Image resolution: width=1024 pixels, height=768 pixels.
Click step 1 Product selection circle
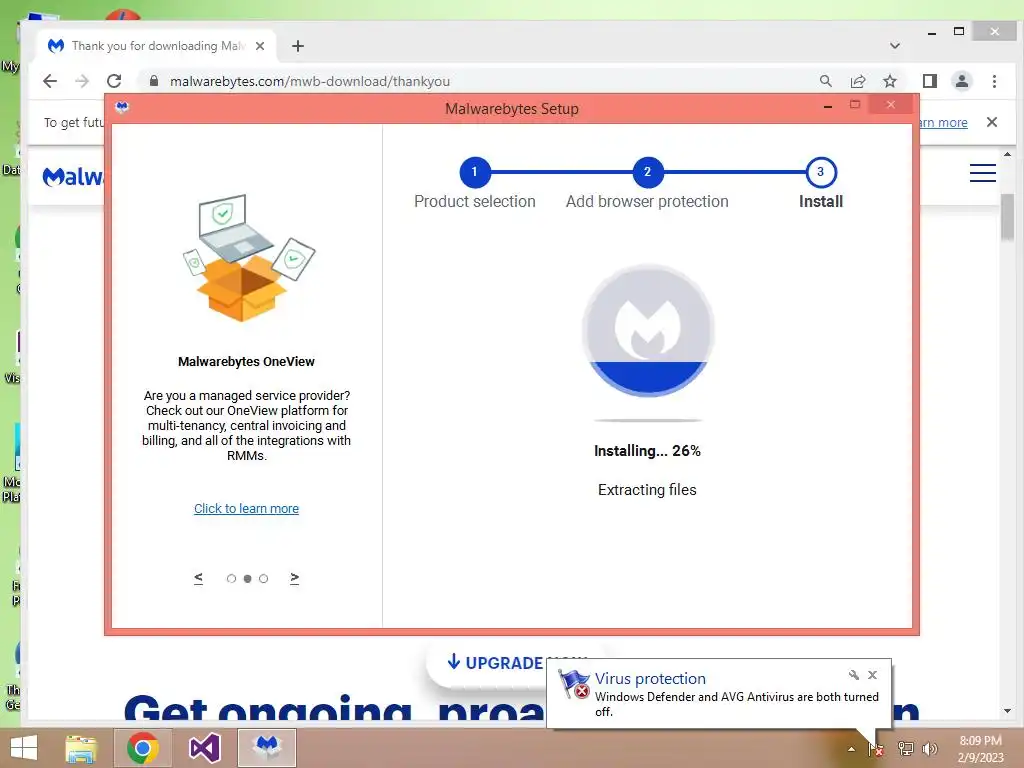[475, 172]
